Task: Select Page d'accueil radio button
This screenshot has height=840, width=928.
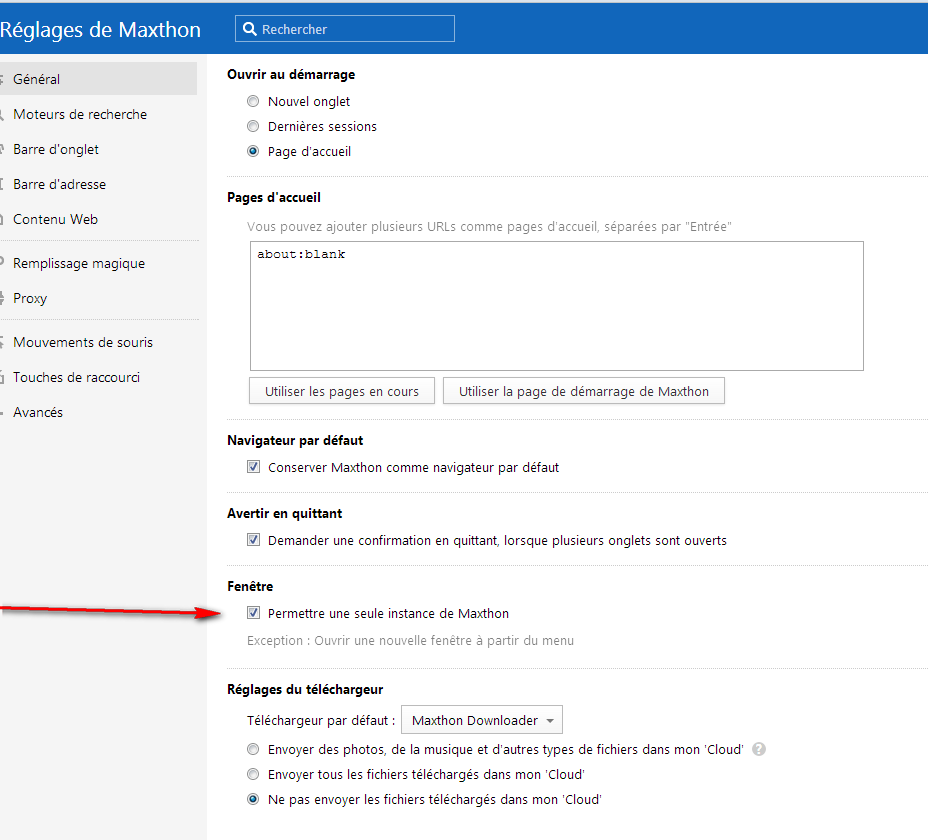Action: pyautogui.click(x=253, y=151)
